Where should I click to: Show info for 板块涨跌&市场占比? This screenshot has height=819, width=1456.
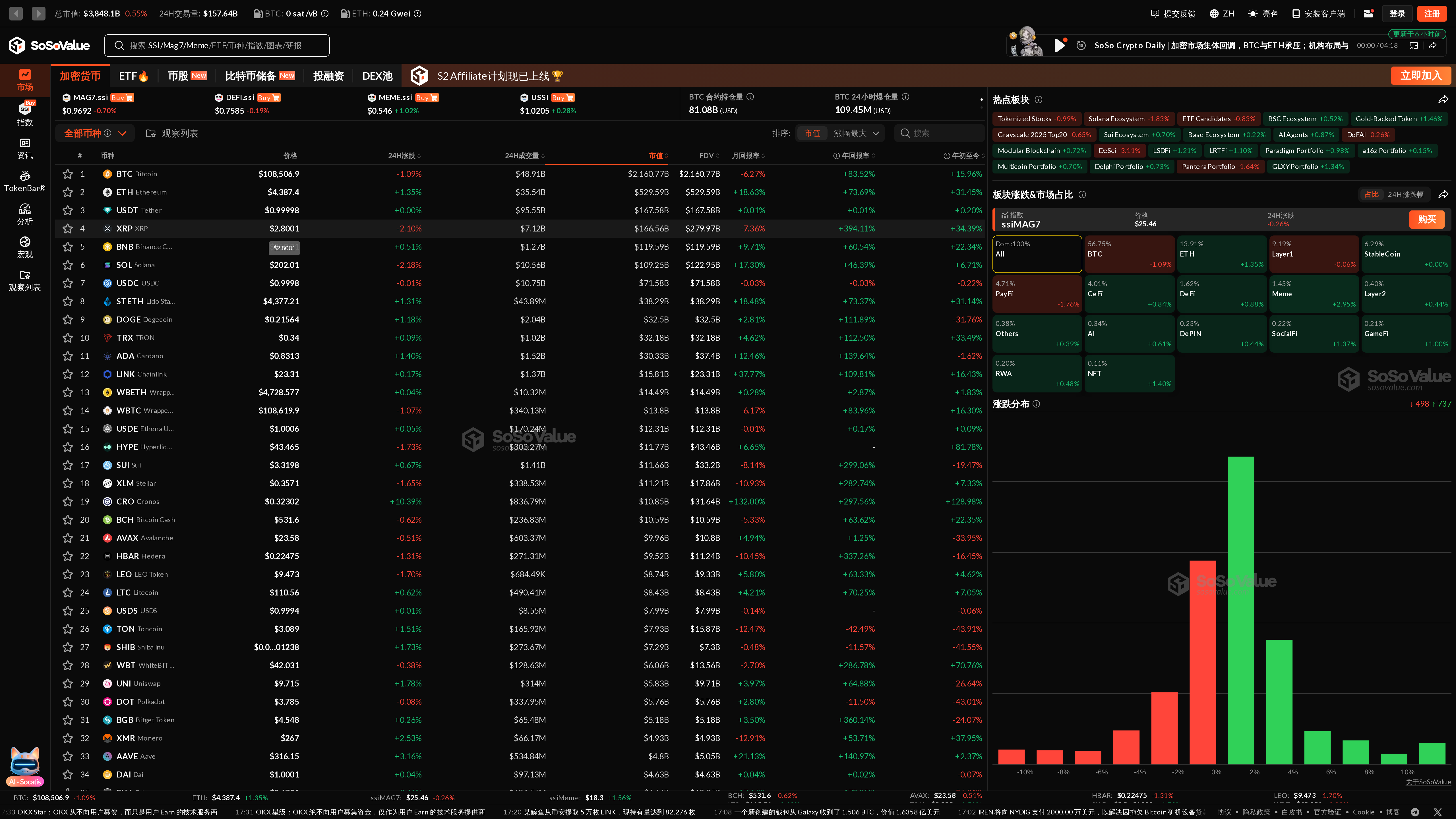coord(1082,195)
